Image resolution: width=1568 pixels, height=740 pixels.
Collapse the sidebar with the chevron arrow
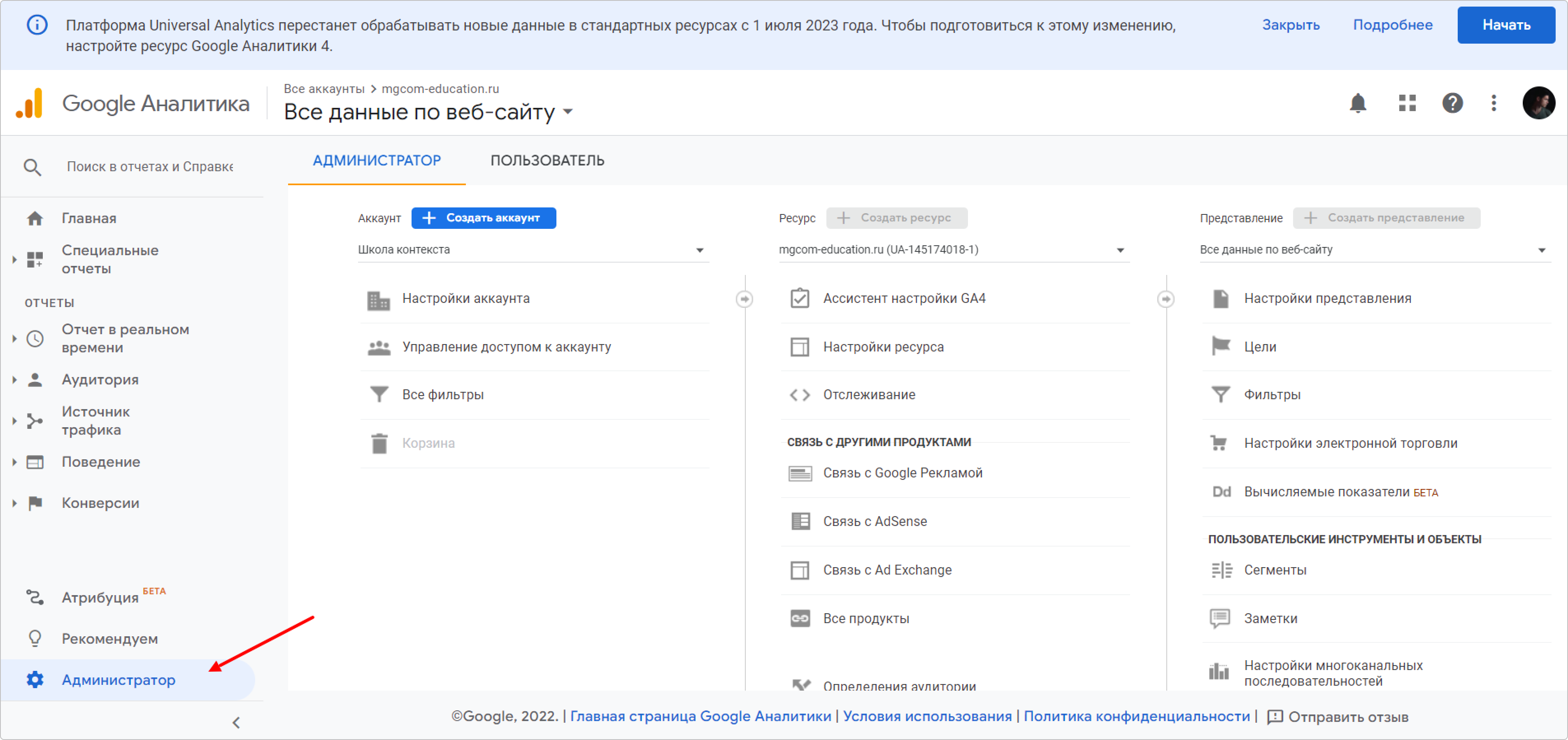(x=236, y=722)
